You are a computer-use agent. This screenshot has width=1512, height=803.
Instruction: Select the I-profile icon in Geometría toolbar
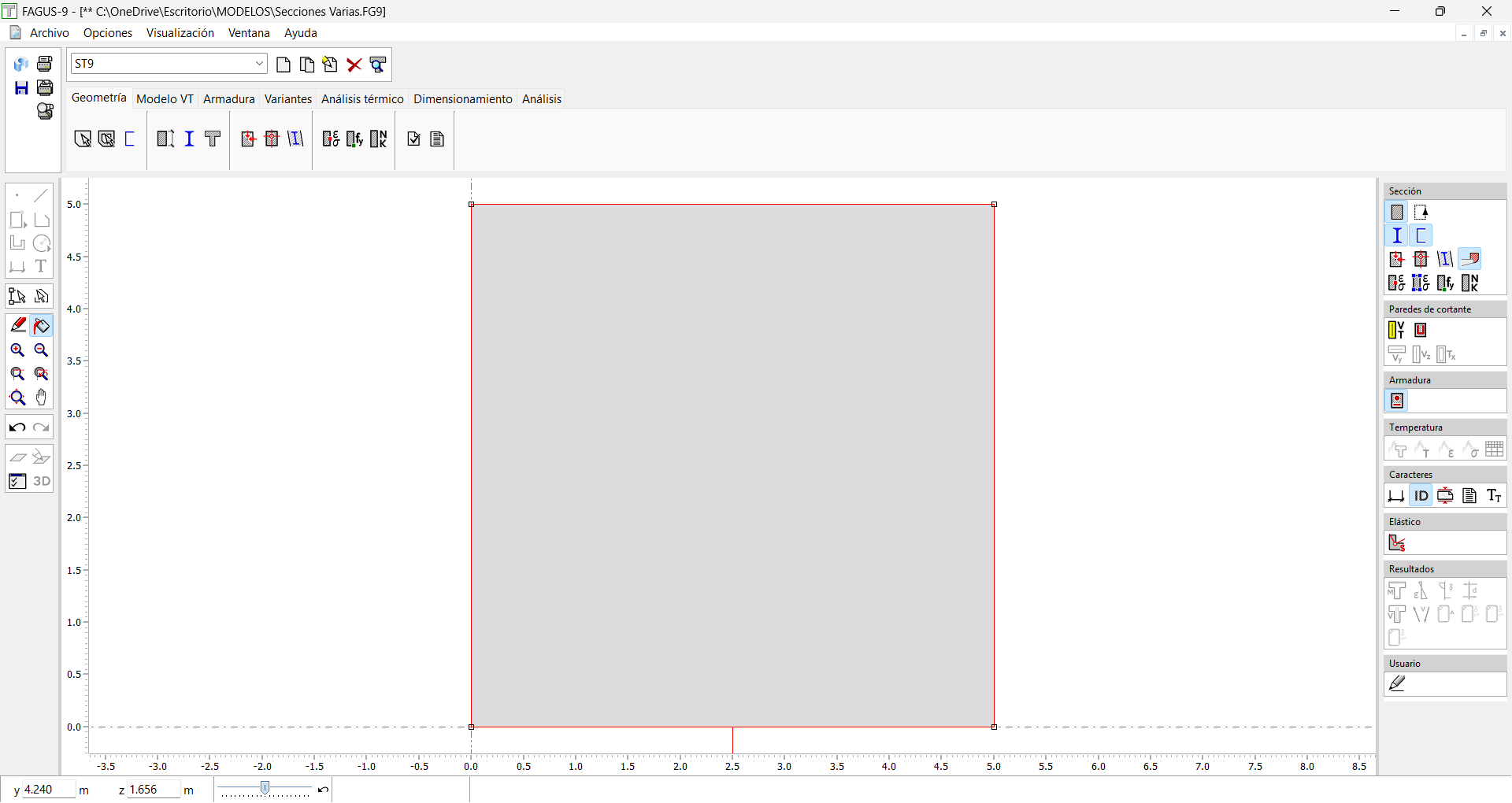(189, 139)
